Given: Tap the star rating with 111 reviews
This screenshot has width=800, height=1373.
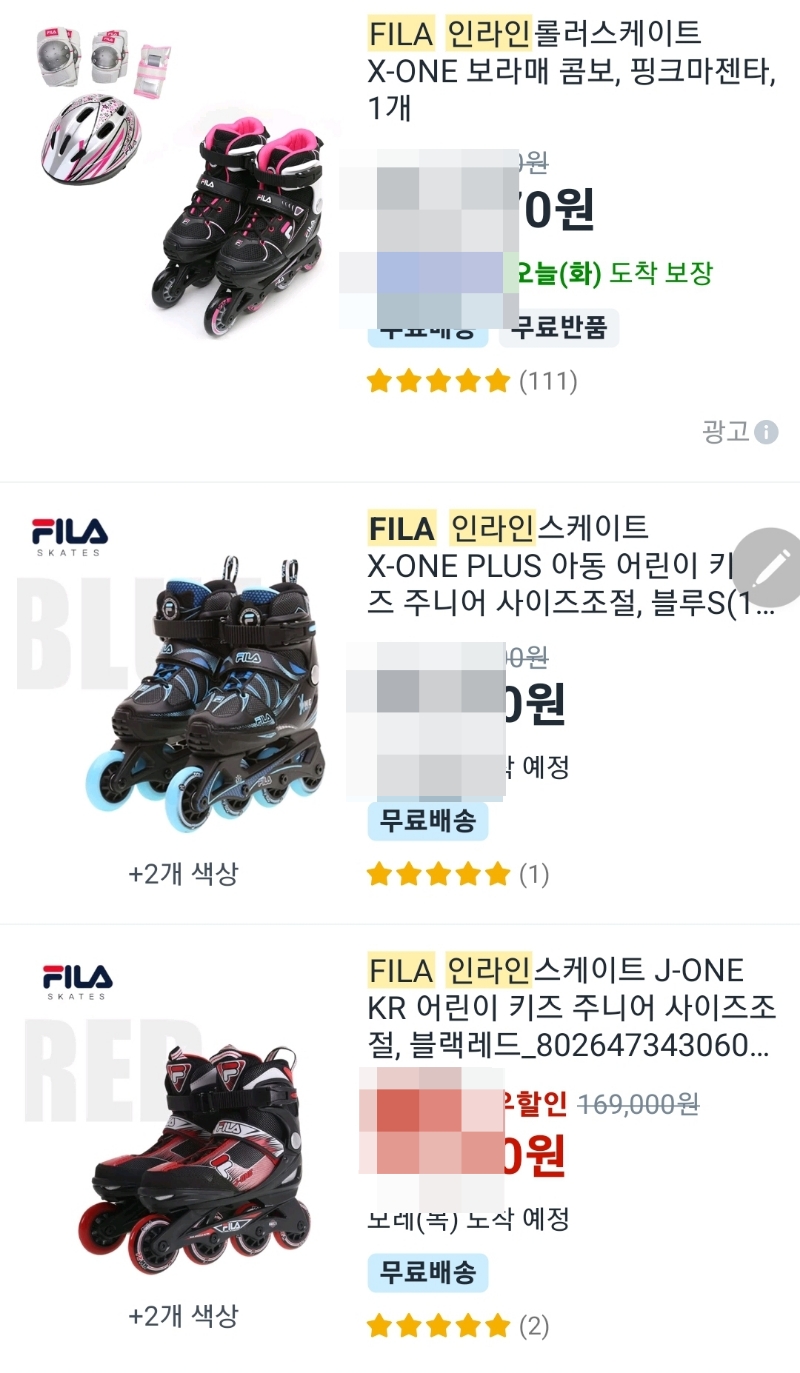Looking at the screenshot, I should (x=472, y=381).
